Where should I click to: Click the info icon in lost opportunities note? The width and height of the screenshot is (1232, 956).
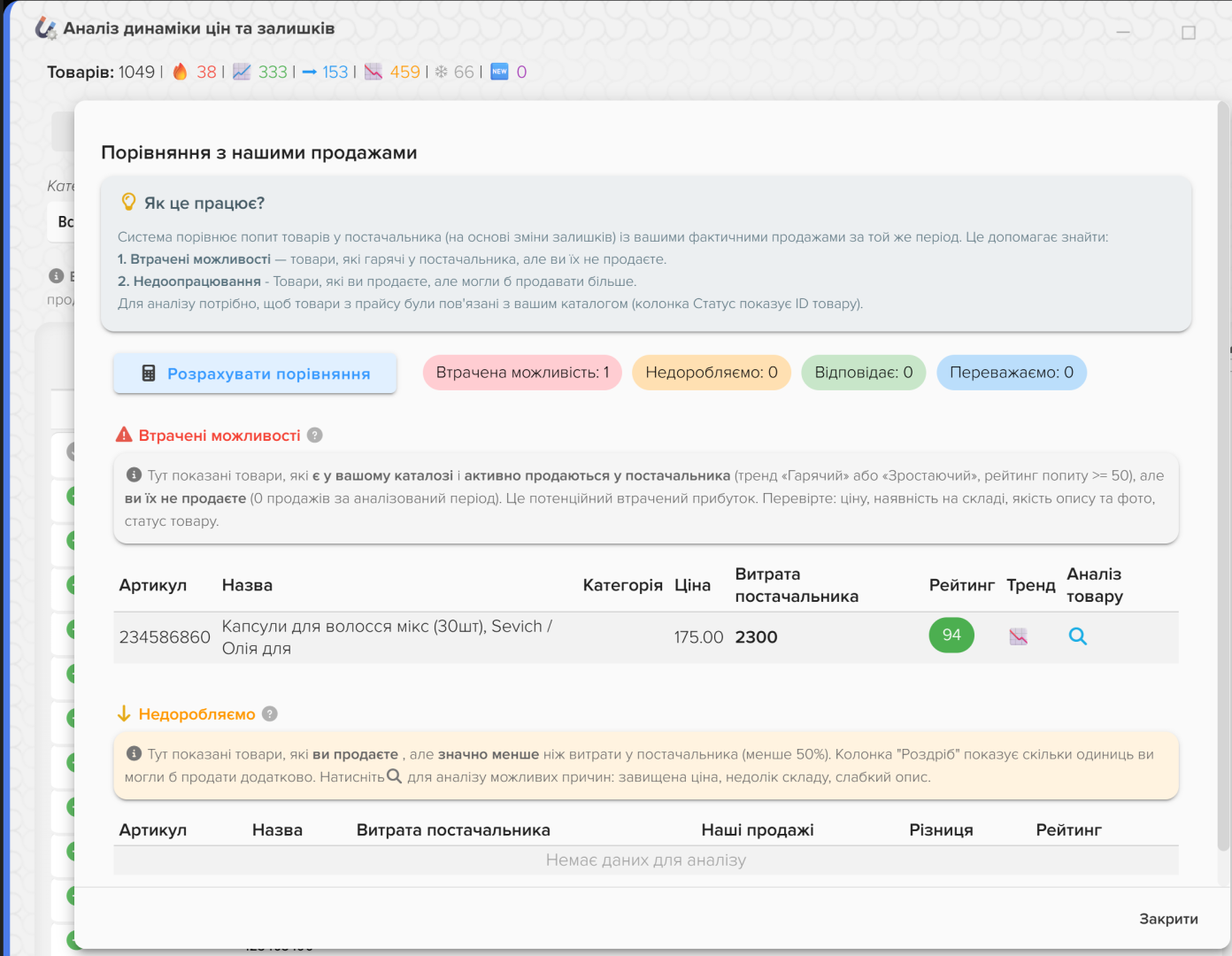click(x=134, y=475)
